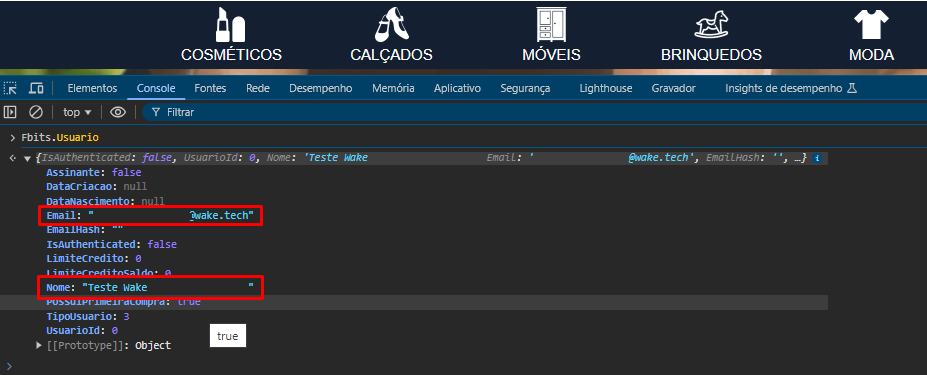
Task: Click the wardrobe Móveis icon
Action: 551,25
